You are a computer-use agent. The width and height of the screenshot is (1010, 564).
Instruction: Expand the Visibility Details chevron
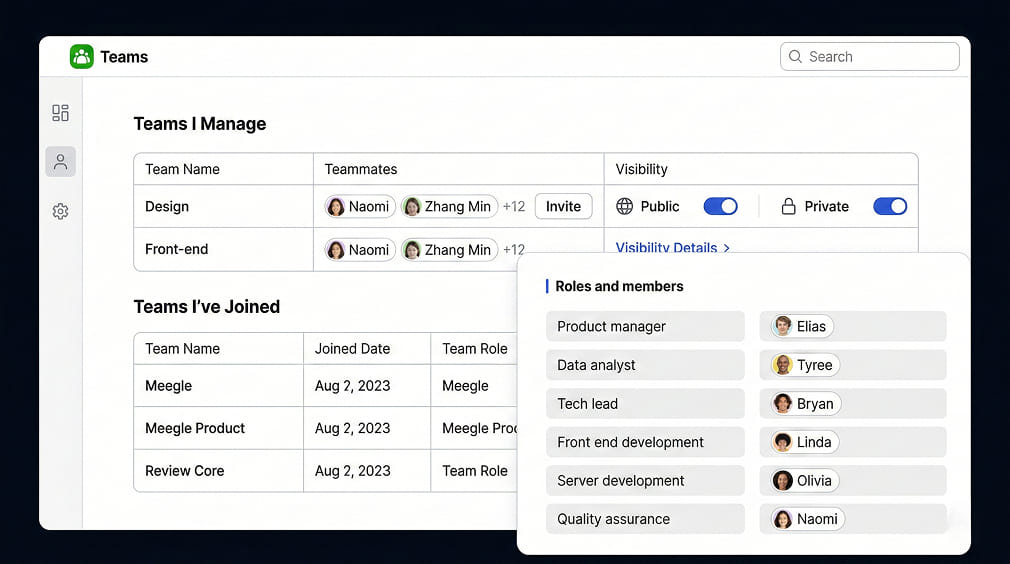pyautogui.click(x=727, y=248)
